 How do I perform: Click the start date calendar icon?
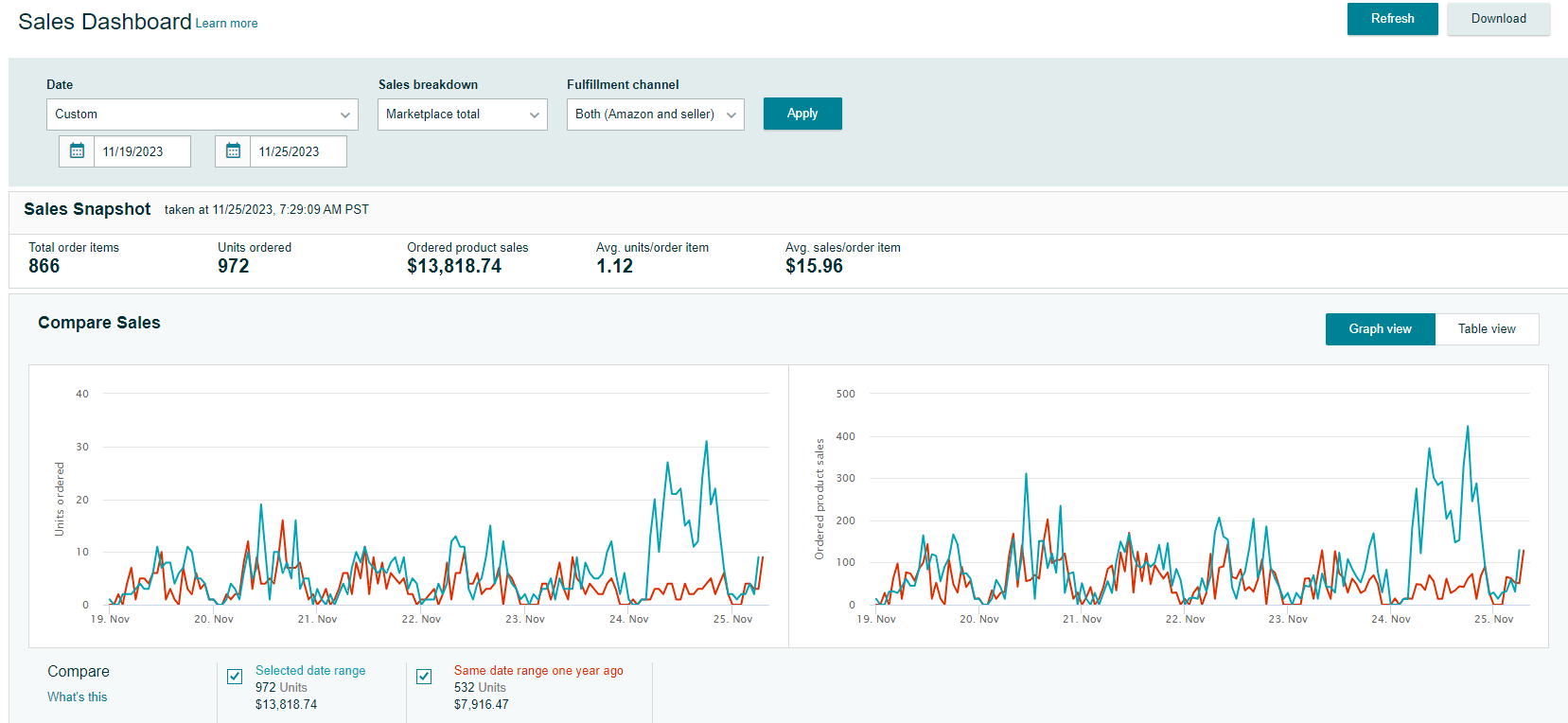(x=78, y=151)
